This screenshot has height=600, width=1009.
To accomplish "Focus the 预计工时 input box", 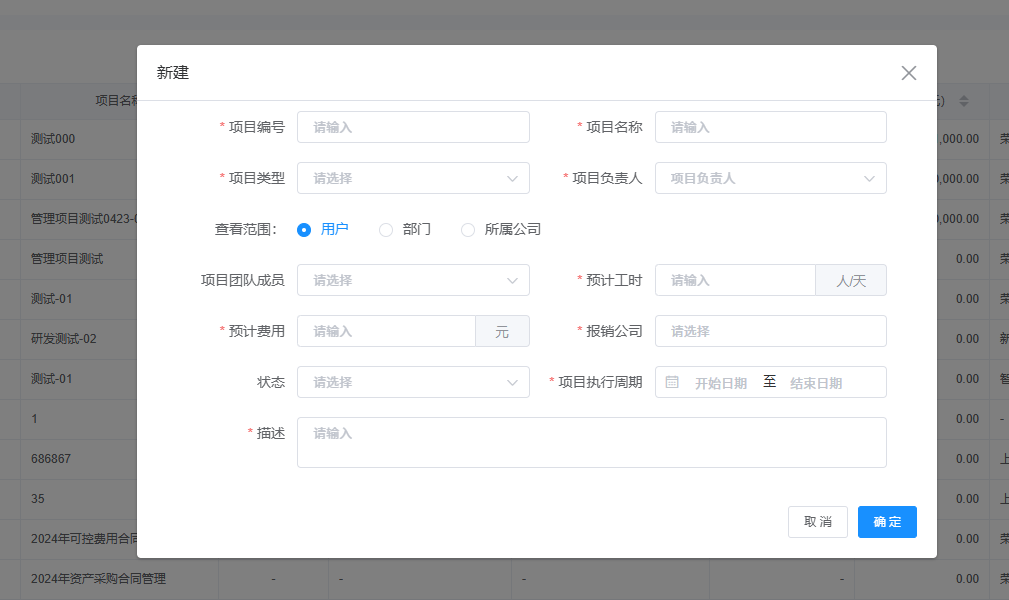I will click(x=735, y=280).
